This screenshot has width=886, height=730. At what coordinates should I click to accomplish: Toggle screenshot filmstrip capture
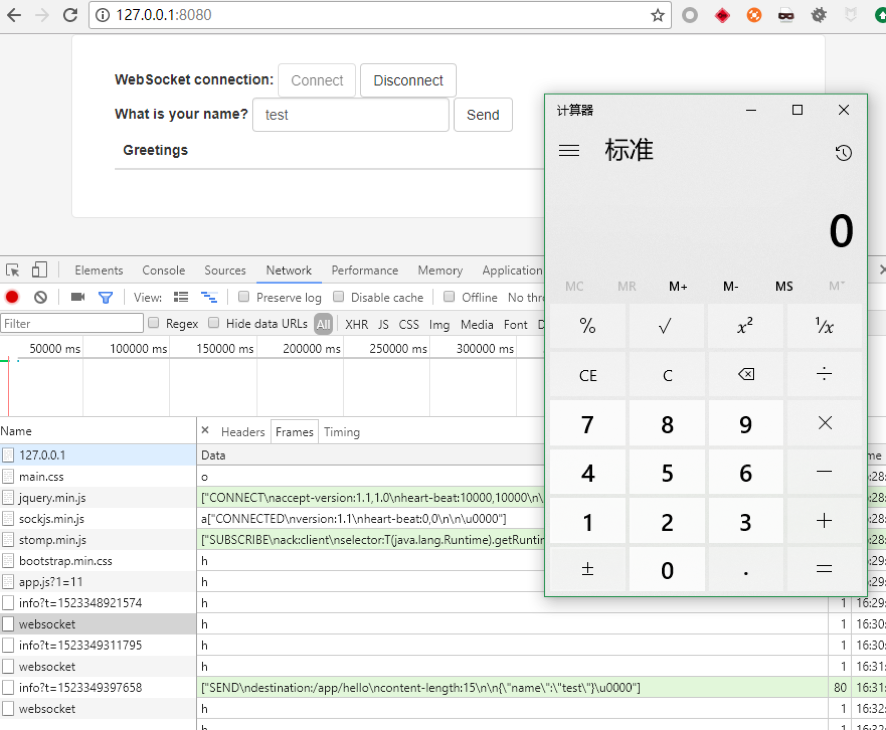(80, 297)
